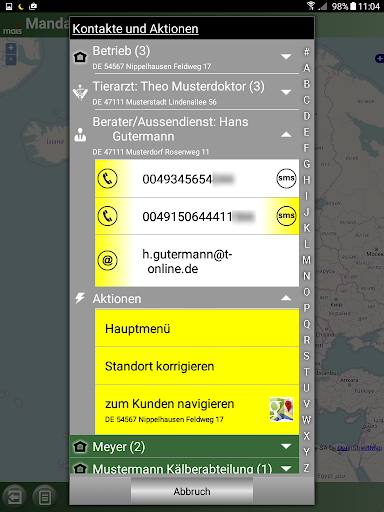The width and height of the screenshot is (384, 512).
Task: Tap the Berater person icon
Action: (80, 135)
